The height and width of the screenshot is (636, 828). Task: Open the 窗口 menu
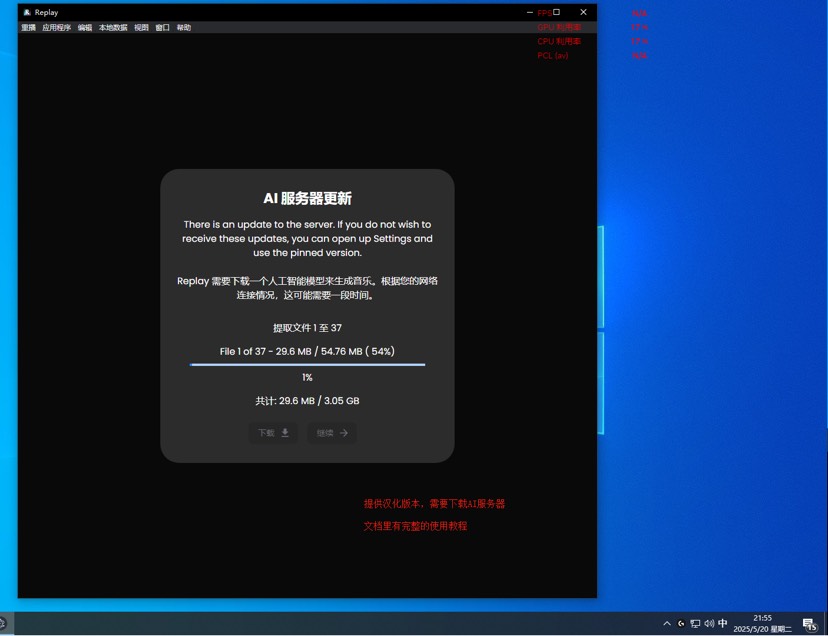click(163, 27)
